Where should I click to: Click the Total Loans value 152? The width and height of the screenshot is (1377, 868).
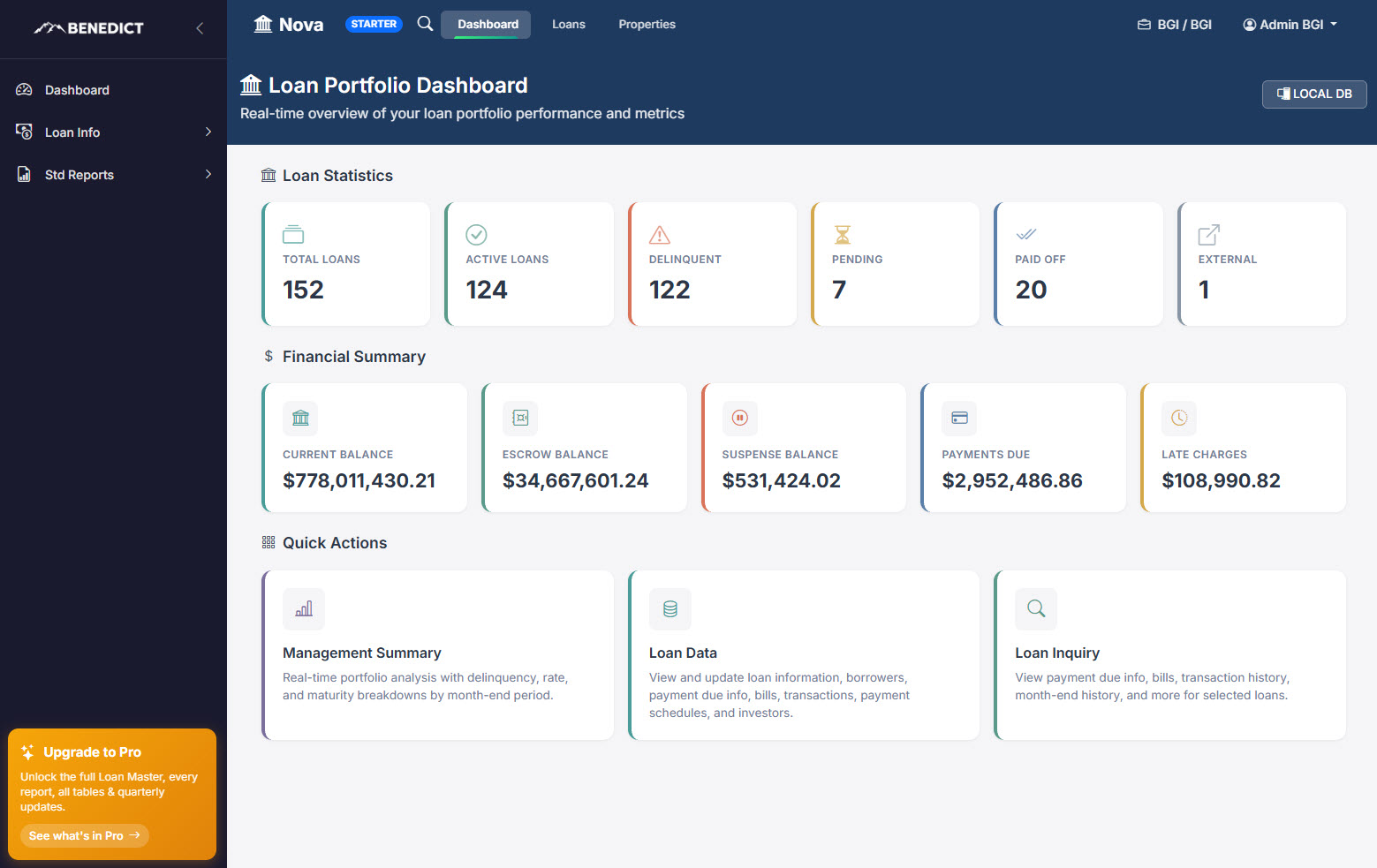point(303,290)
